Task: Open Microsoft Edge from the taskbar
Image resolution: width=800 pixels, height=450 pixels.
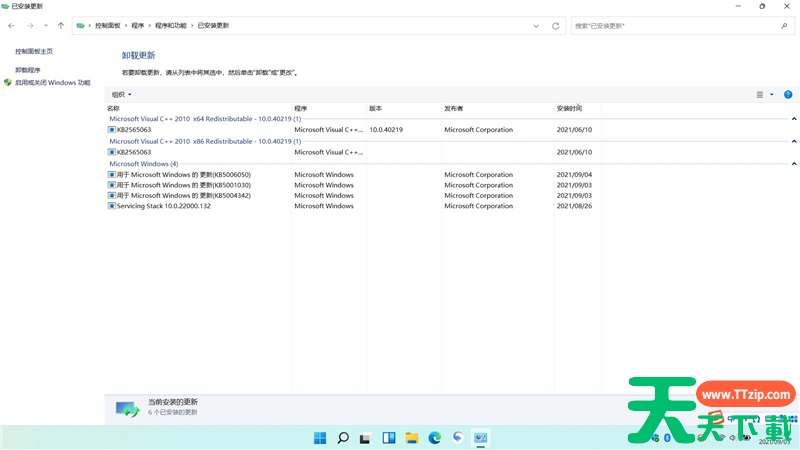Action: (x=435, y=438)
